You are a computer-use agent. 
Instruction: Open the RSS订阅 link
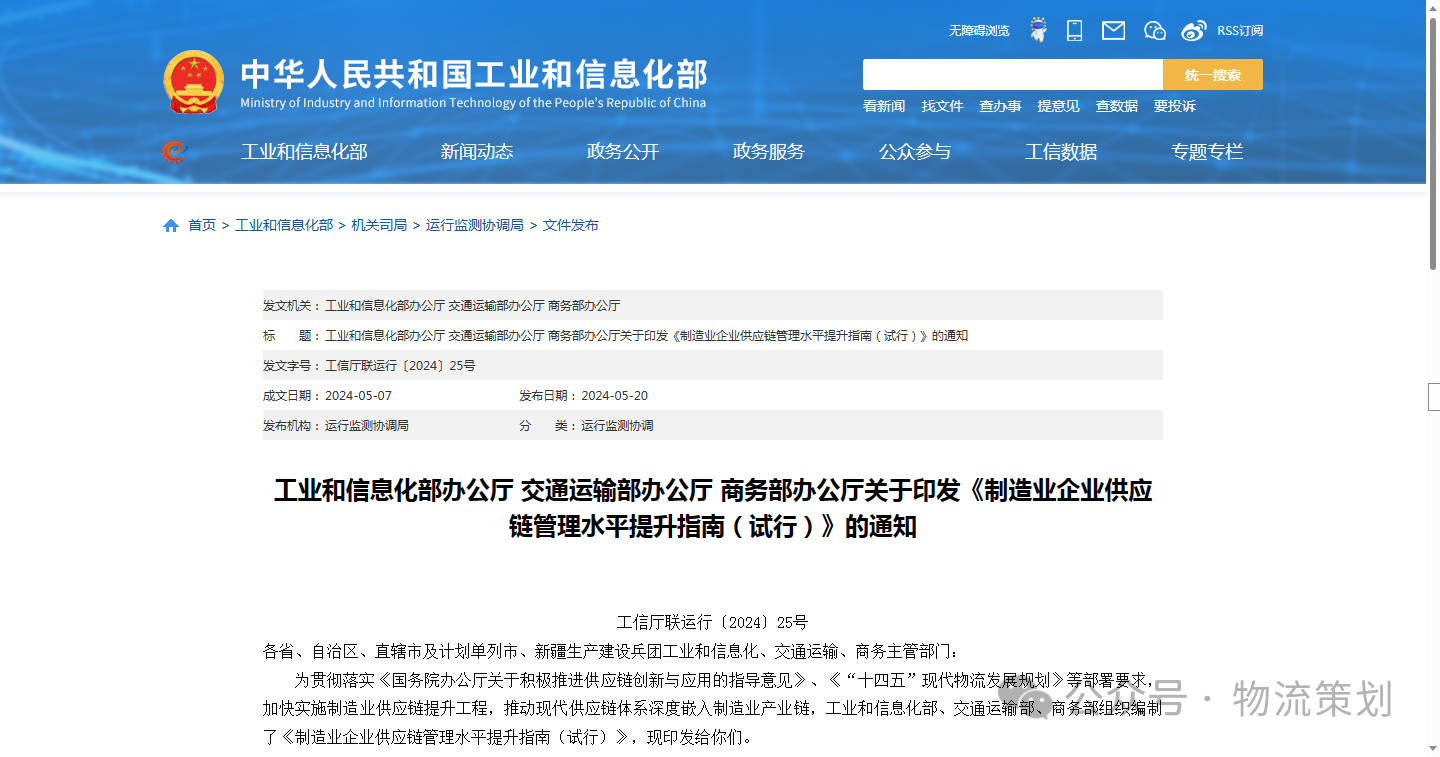[x=1240, y=31]
